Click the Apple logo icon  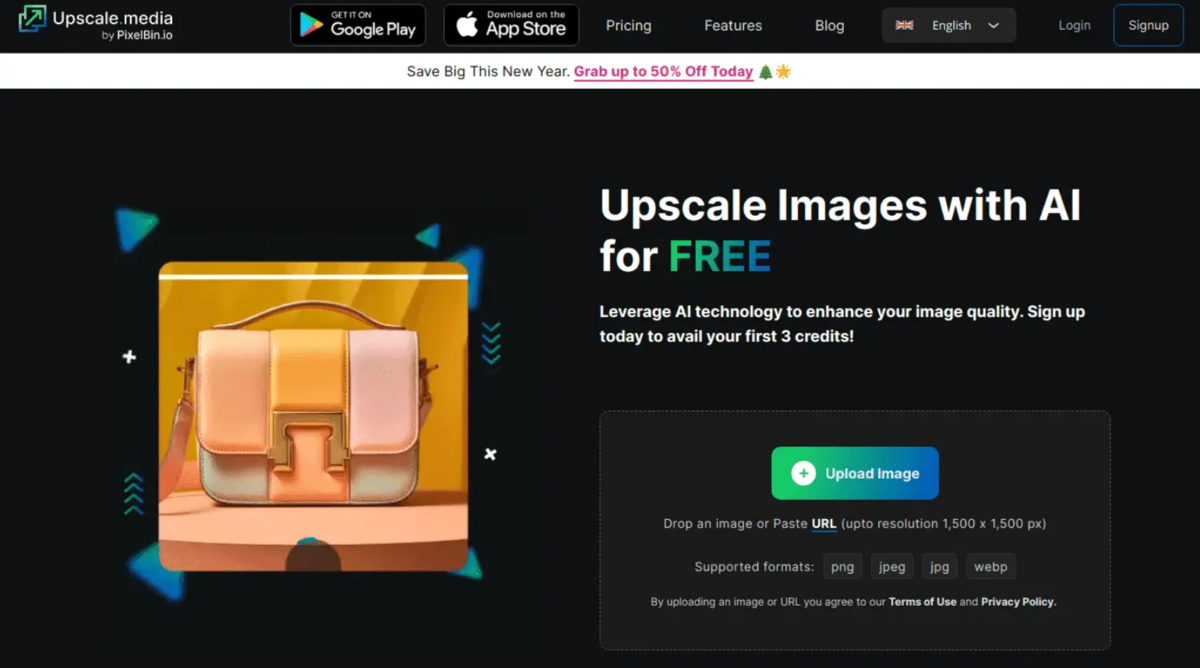(467, 25)
